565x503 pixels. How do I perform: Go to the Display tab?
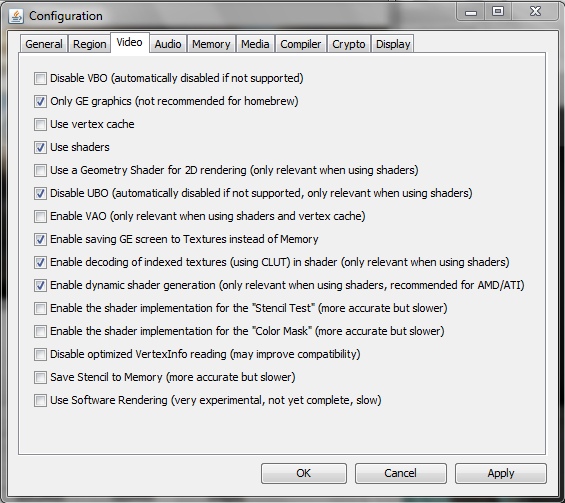click(x=393, y=44)
